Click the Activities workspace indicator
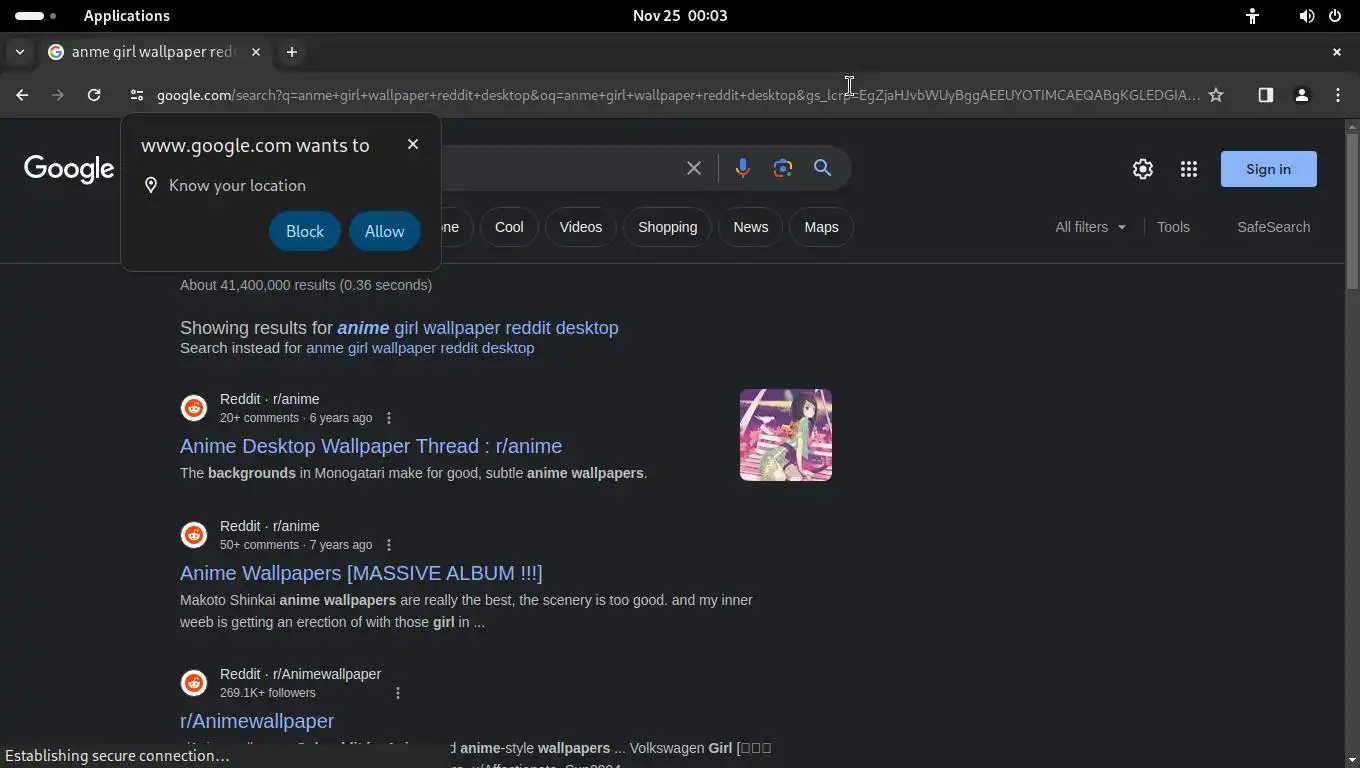This screenshot has width=1360, height=768. pyautogui.click(x=35, y=16)
